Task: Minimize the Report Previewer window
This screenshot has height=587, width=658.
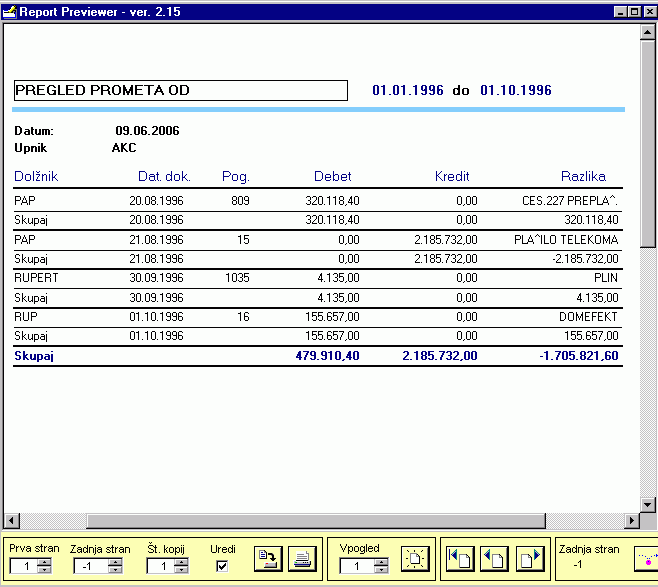Action: click(620, 12)
